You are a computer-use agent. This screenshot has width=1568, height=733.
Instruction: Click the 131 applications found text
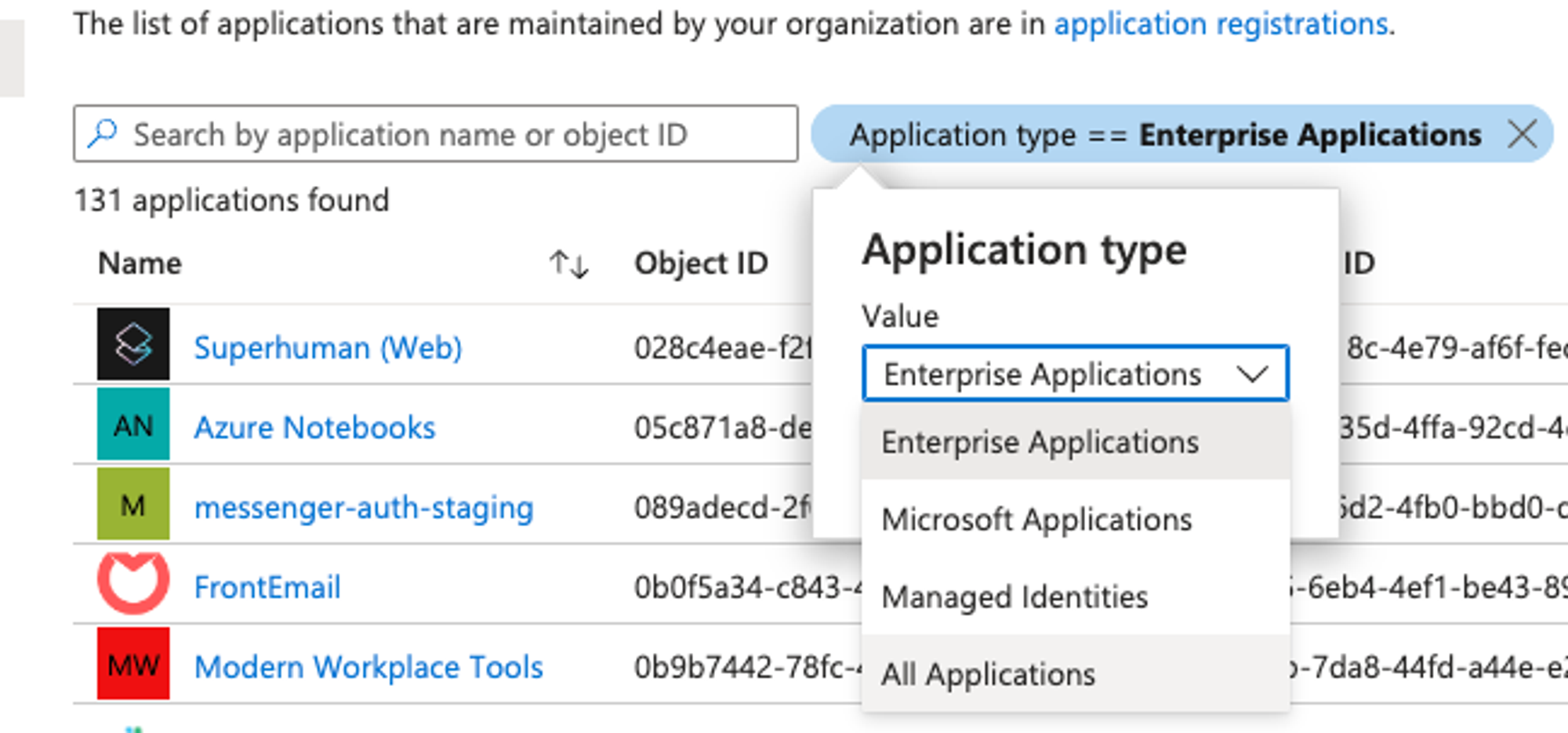tap(231, 201)
